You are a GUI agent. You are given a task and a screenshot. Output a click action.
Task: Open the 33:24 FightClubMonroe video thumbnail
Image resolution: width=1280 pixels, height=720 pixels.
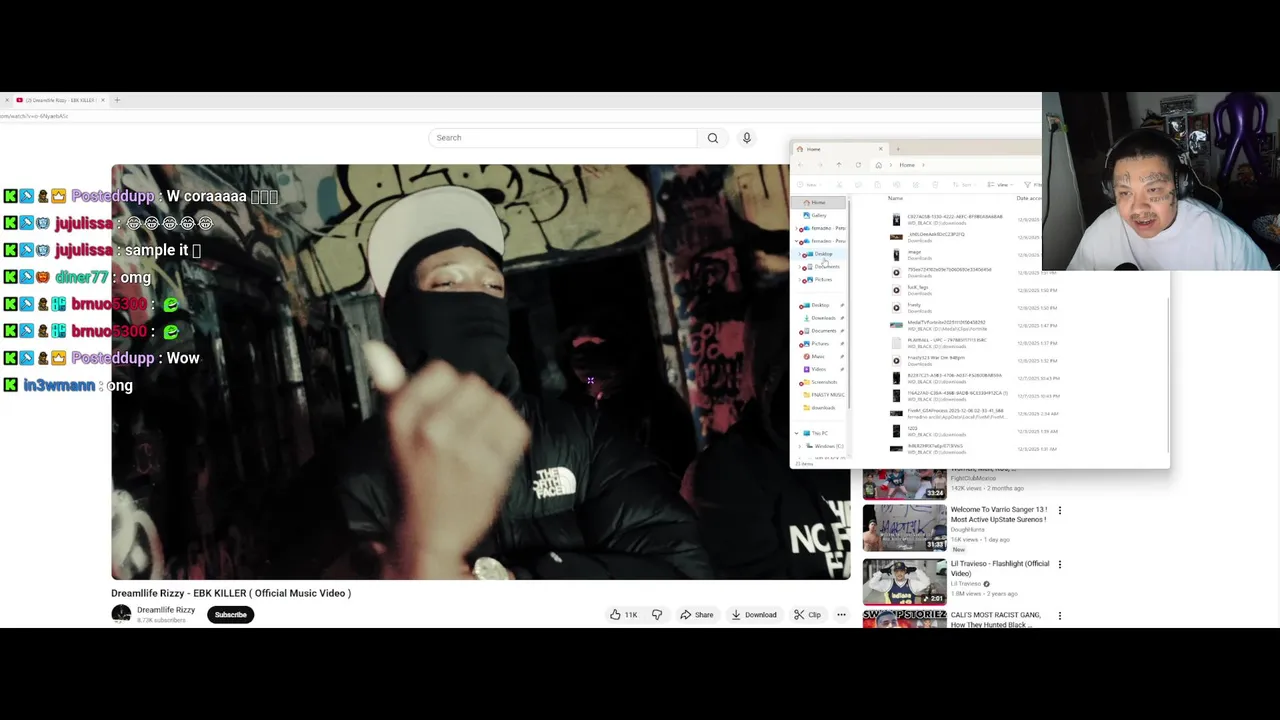click(x=904, y=484)
